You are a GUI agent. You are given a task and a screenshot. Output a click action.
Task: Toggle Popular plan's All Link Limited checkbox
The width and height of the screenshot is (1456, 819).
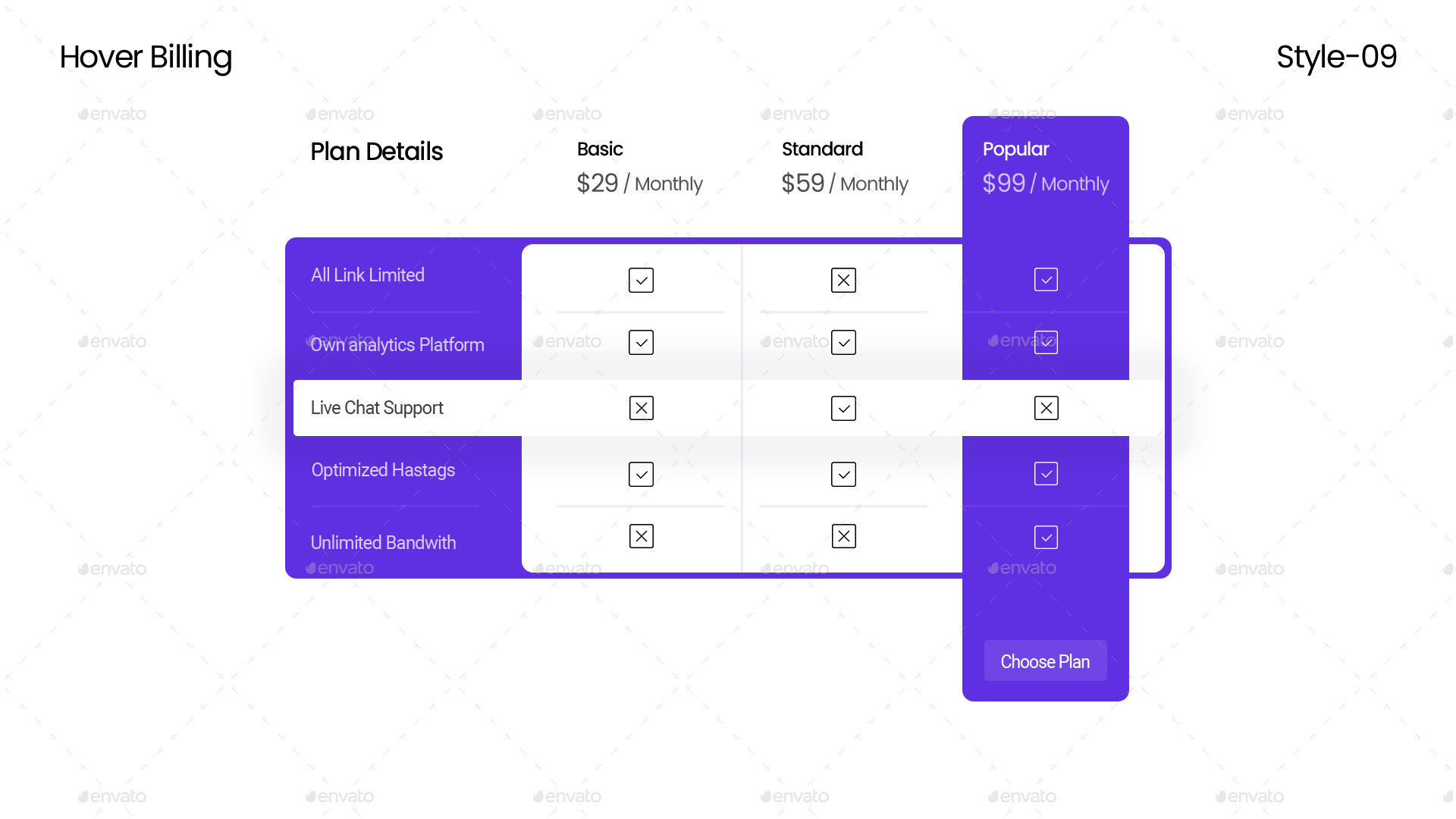[1046, 279]
